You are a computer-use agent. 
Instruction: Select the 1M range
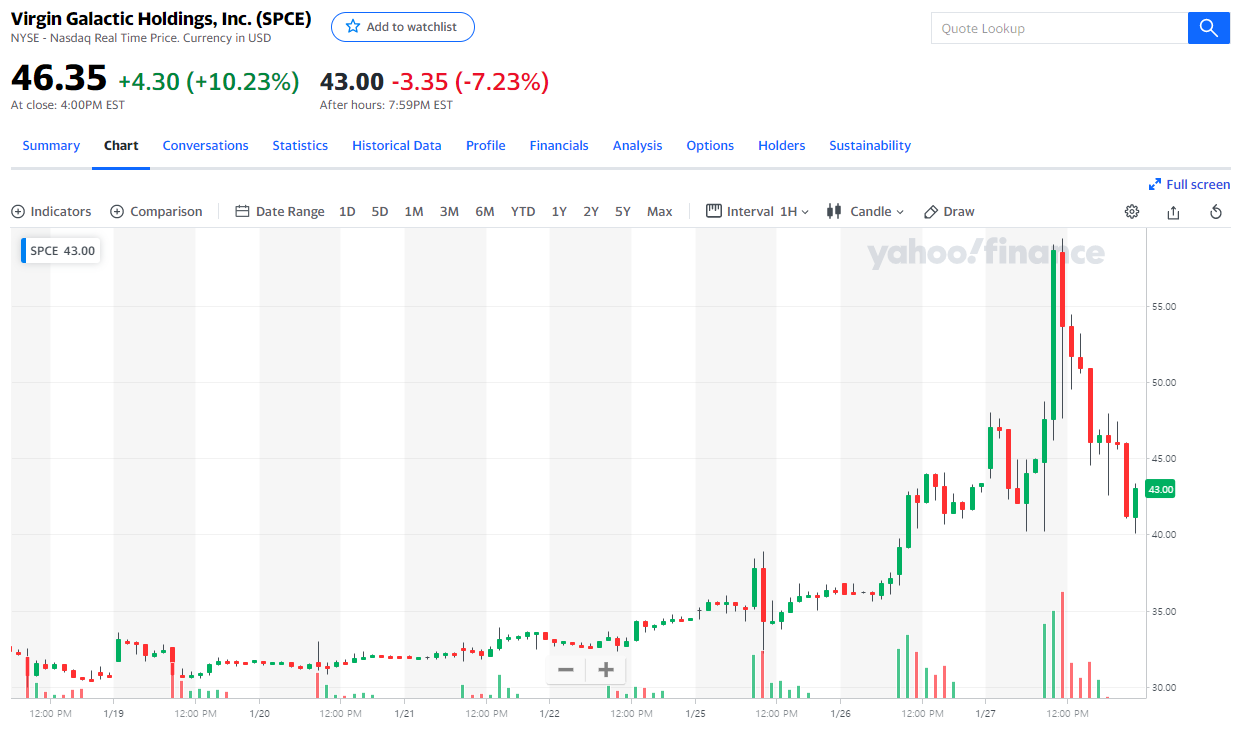click(x=414, y=212)
